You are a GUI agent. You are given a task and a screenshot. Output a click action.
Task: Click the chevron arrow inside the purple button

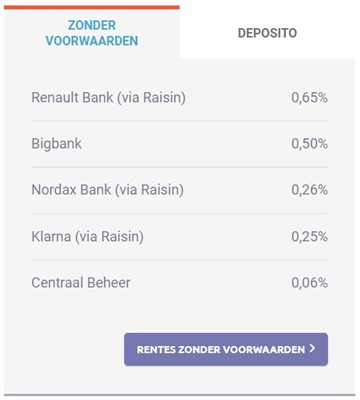click(312, 349)
